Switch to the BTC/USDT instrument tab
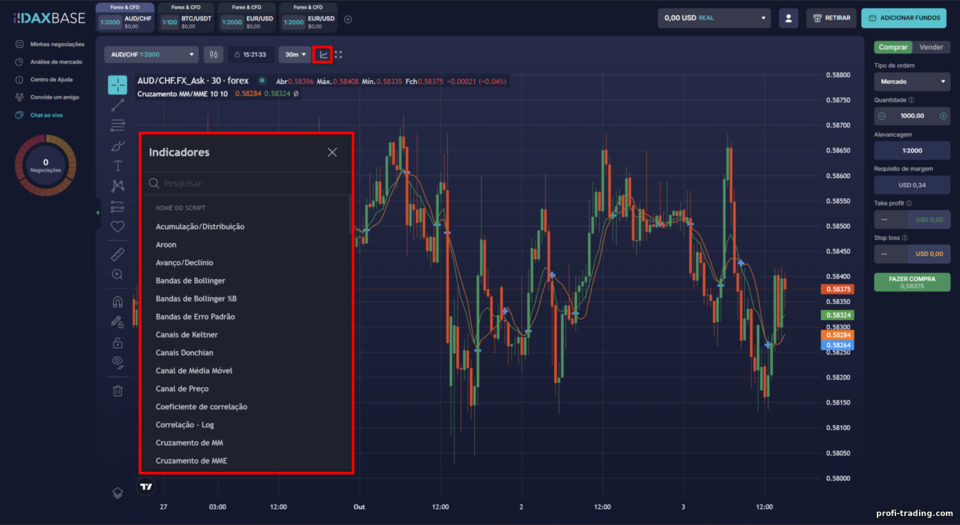Screen dimensions: 960x525 point(186,19)
